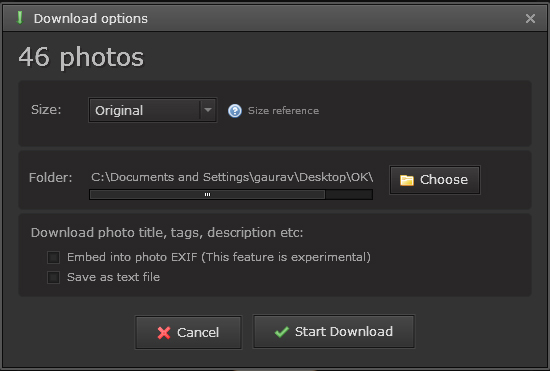This screenshot has height=371, width=550.
Task: Click the 'Original' size combo box text
Action: pyautogui.click(x=119, y=110)
